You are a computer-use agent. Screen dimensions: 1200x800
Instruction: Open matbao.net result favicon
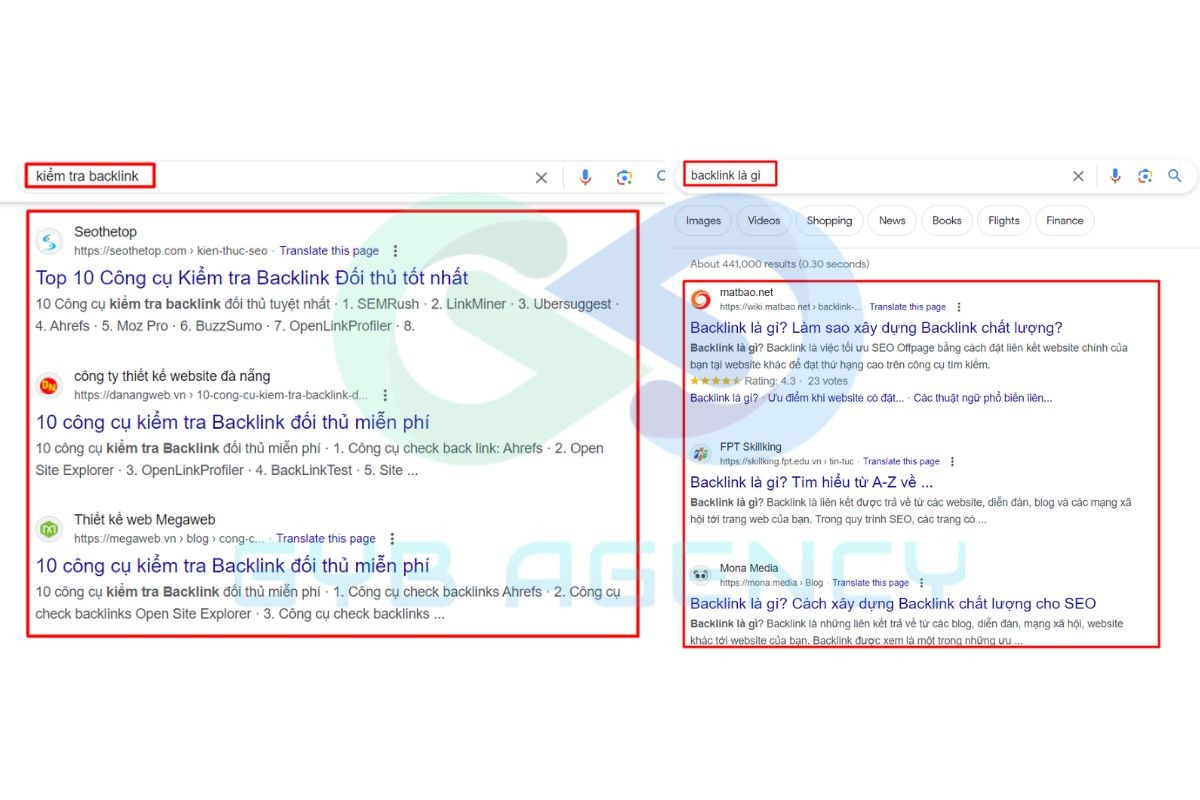tap(701, 299)
